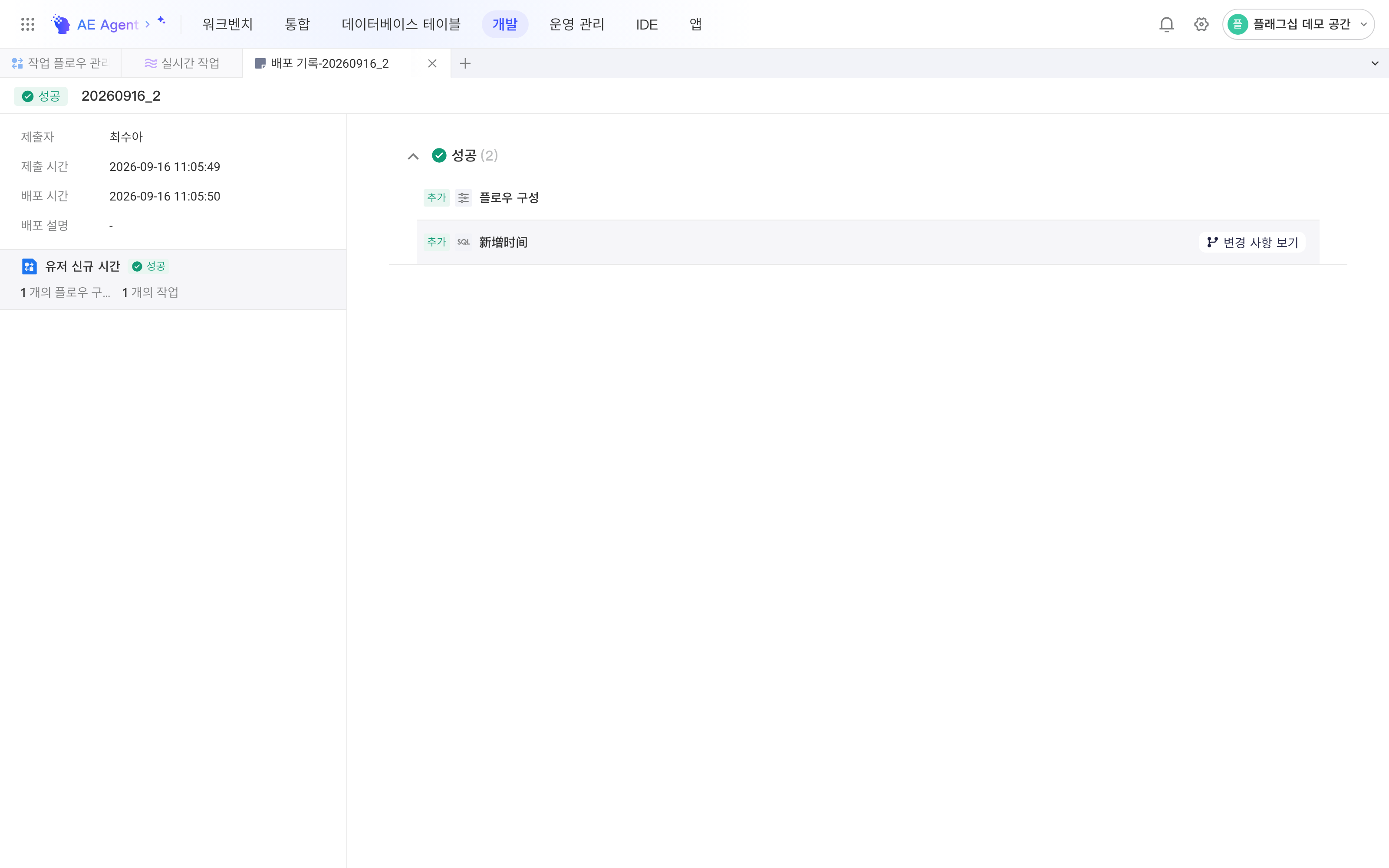1389x868 pixels.
Task: Open 데이터베이스 테이블 menu
Action: 401,24
